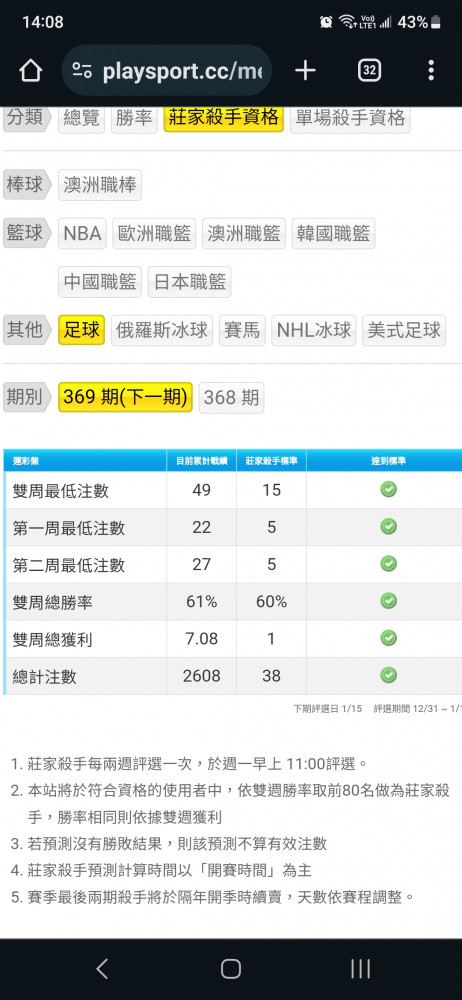This screenshot has height=1000, width=462.
Task: Tap the 雙周最低注數 row label
Action: tap(61, 490)
